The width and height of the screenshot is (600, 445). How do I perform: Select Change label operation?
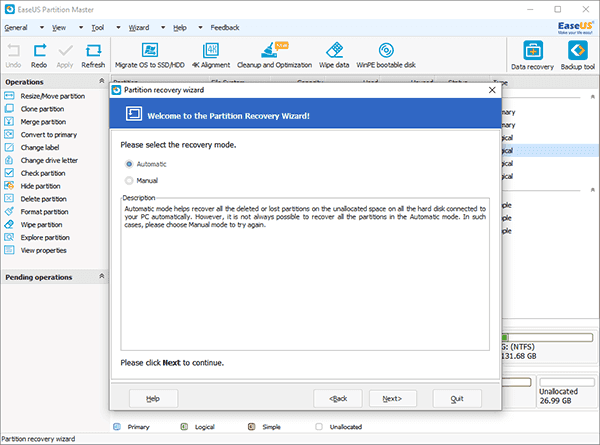click(x=32, y=147)
